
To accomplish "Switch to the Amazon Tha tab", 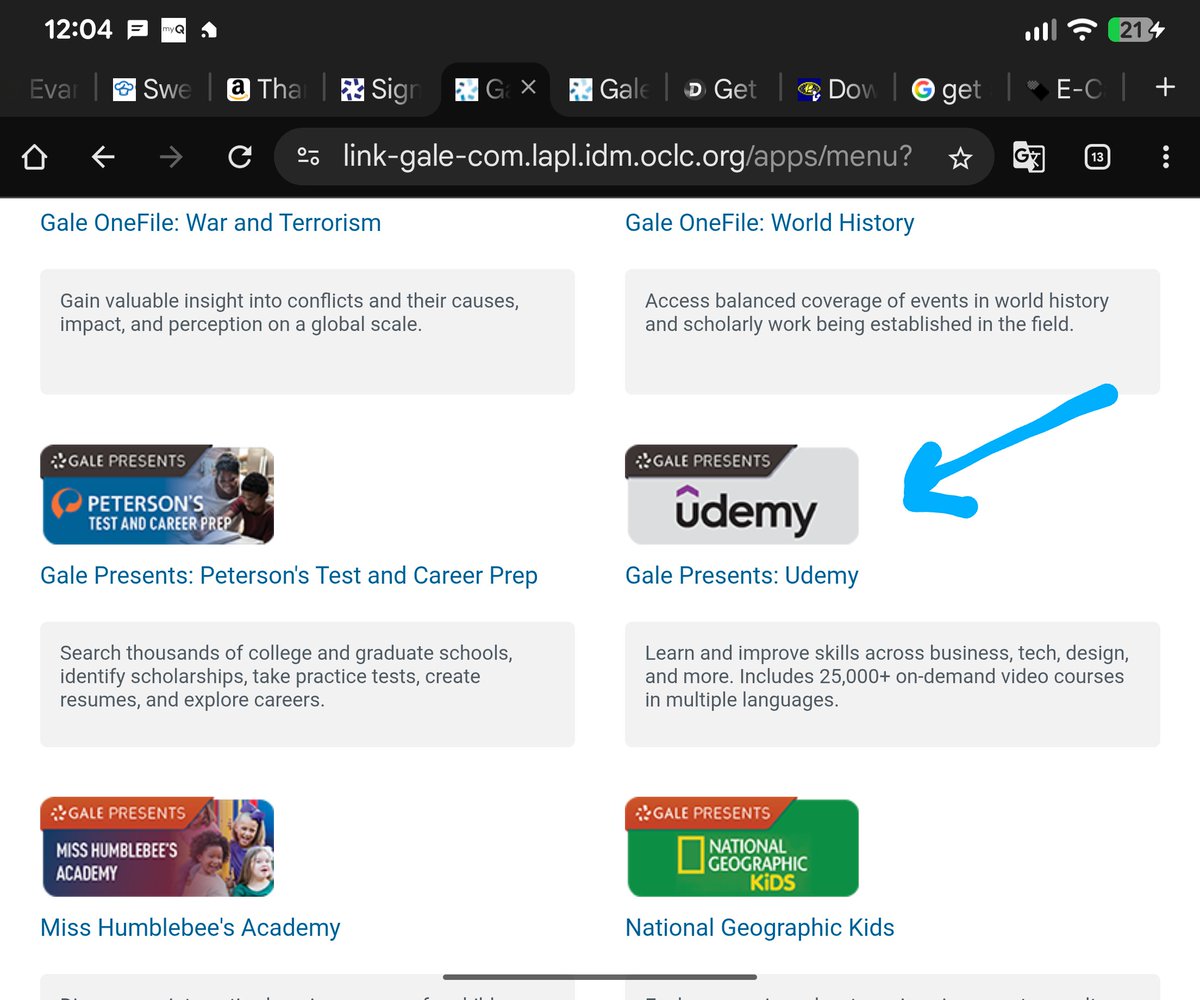I will pyautogui.click(x=265, y=89).
